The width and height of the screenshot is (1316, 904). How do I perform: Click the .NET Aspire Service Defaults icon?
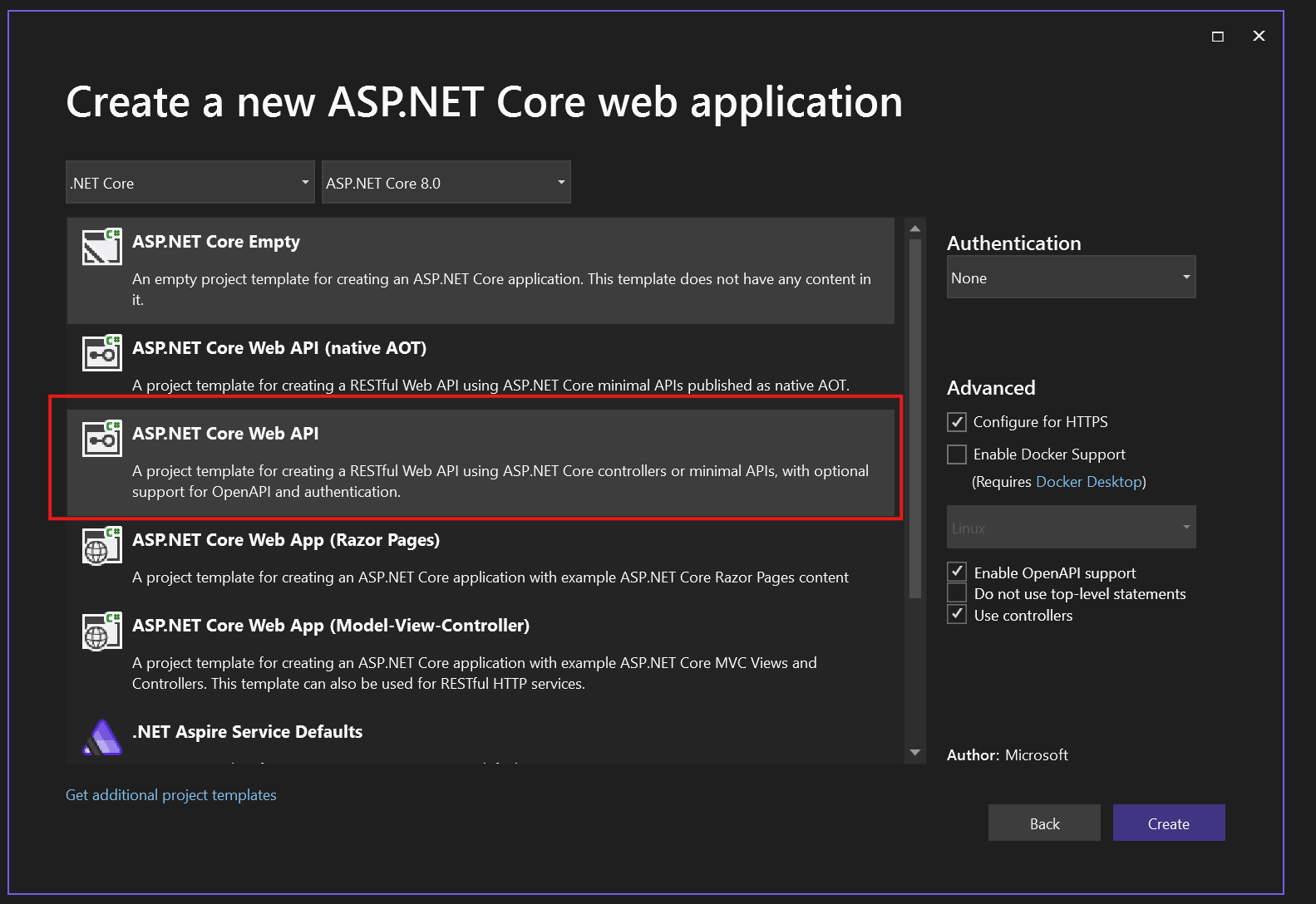click(102, 736)
